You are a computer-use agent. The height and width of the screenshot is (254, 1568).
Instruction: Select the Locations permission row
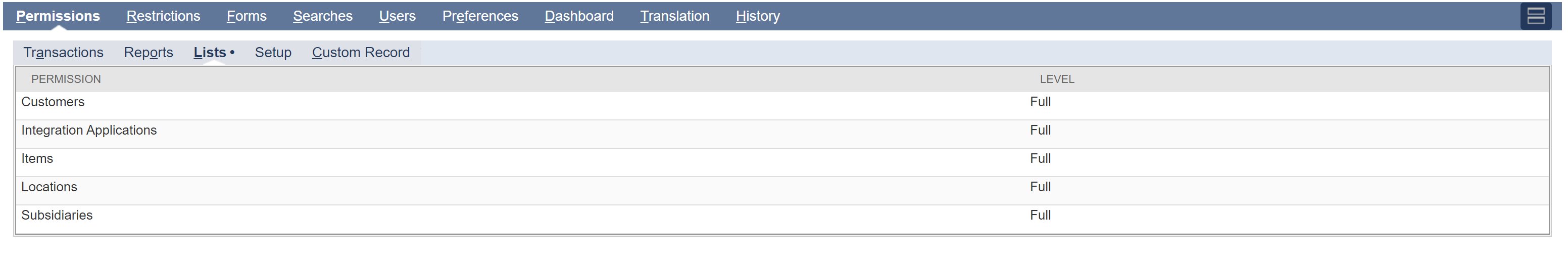pyautogui.click(x=50, y=187)
